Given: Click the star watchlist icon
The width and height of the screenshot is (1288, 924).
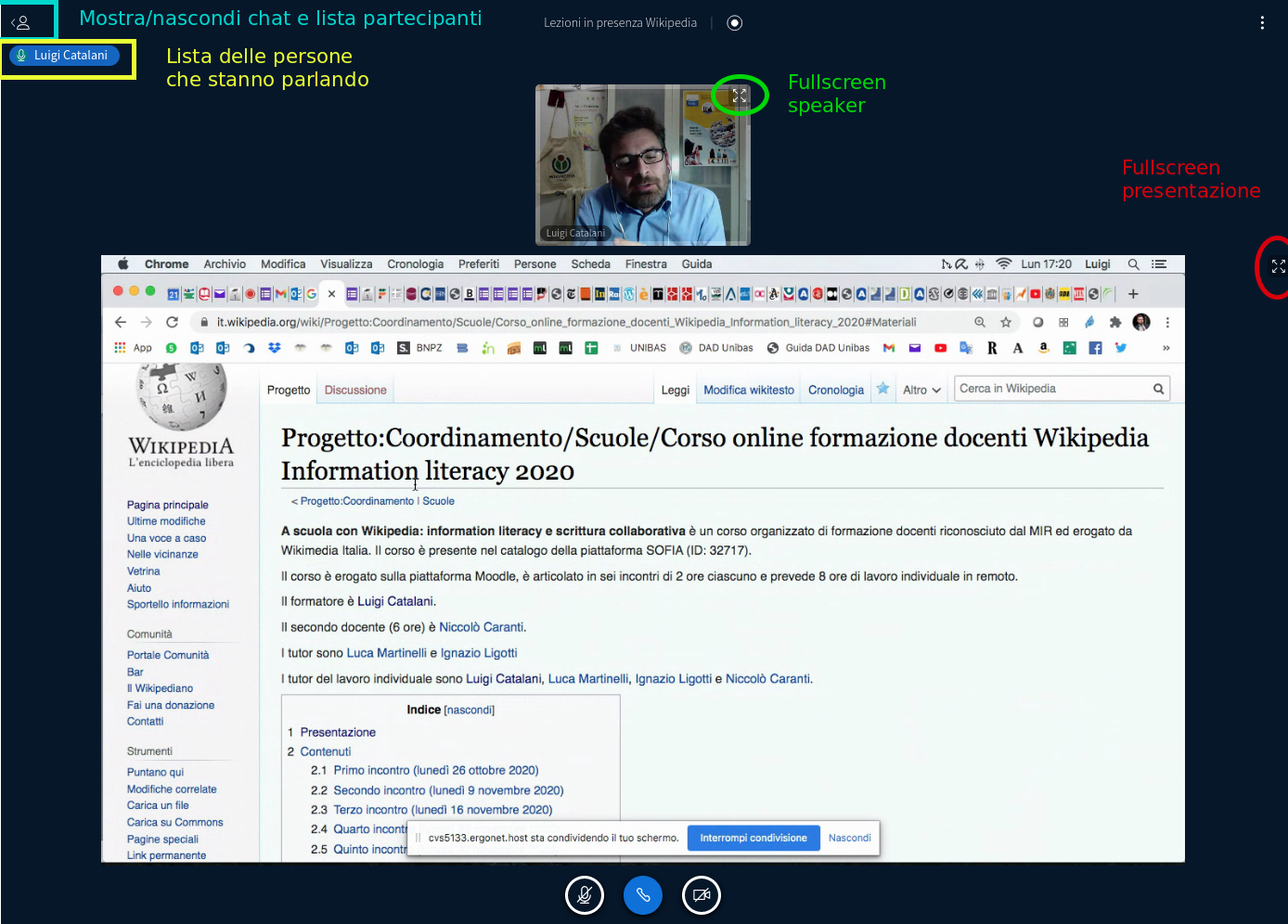Looking at the screenshot, I should (x=882, y=389).
